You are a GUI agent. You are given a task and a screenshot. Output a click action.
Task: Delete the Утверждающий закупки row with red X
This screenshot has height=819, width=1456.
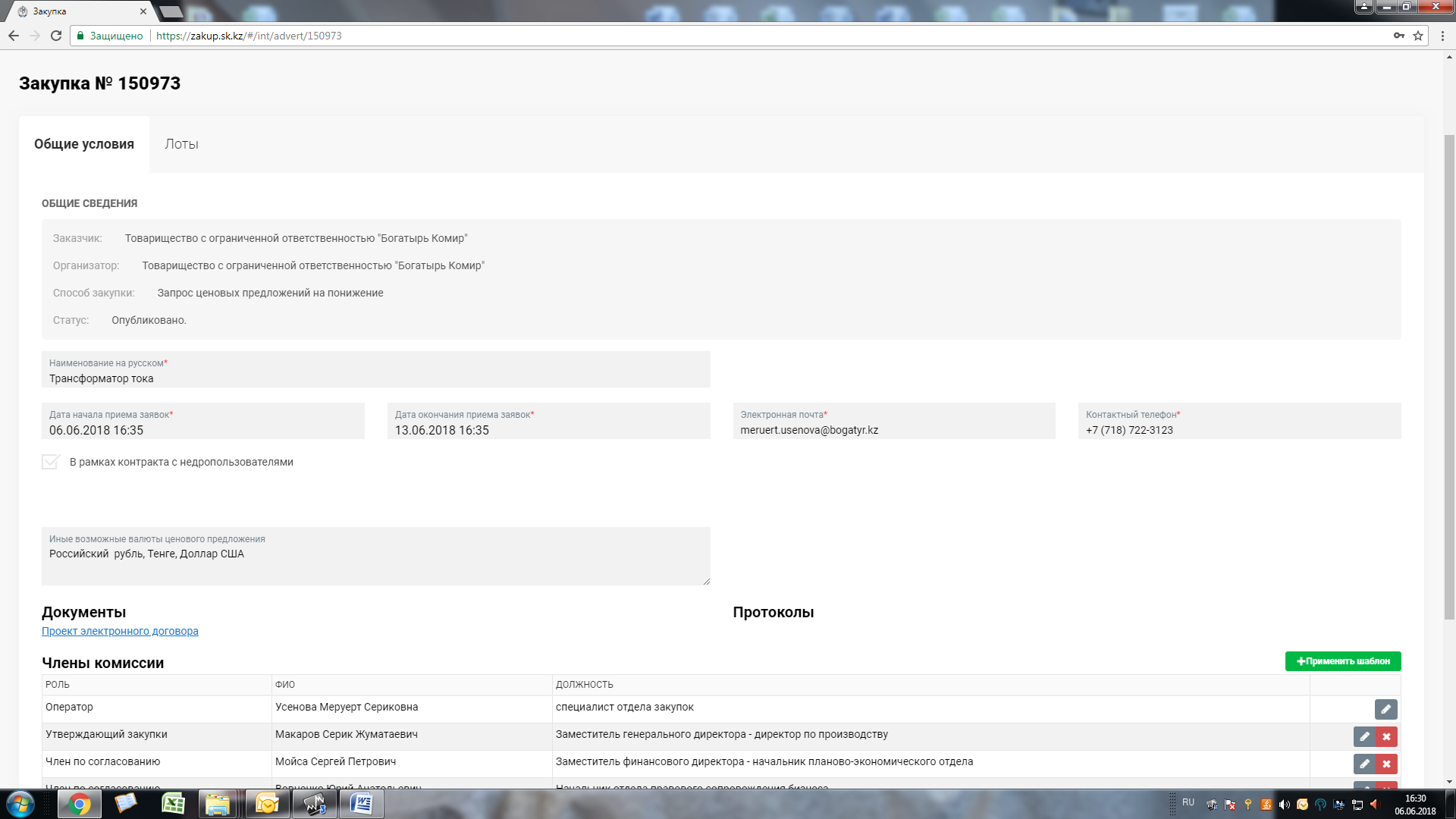tap(1386, 736)
